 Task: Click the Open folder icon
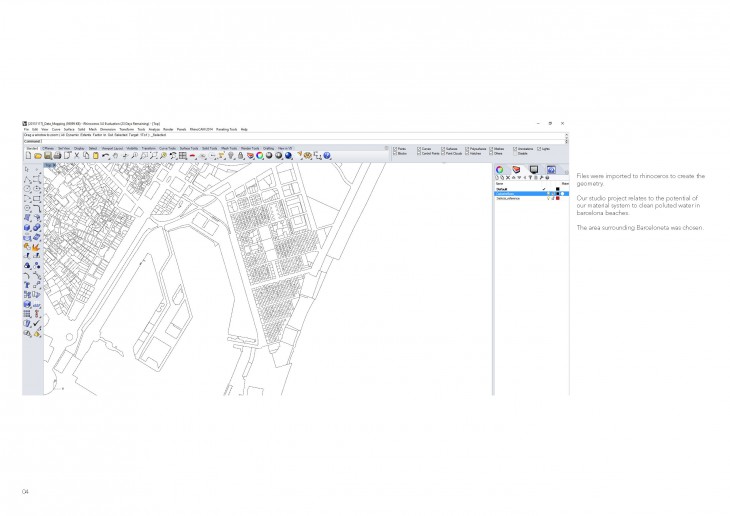[37, 156]
